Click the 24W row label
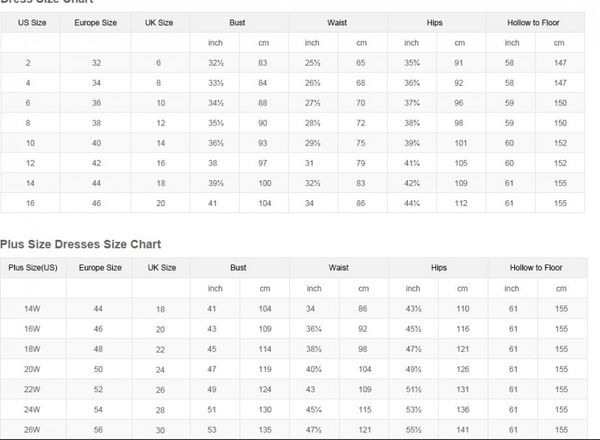This screenshot has width=600, height=440. tap(33, 409)
